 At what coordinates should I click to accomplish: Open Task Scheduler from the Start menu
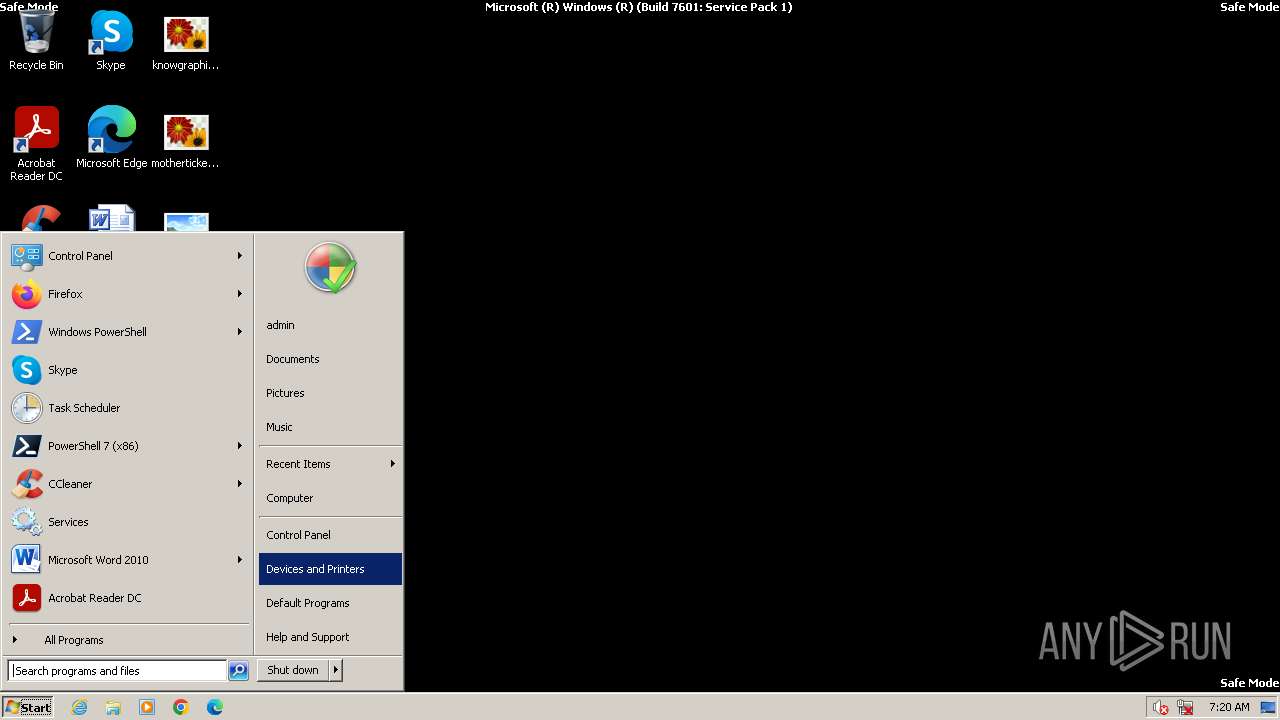coord(127,408)
